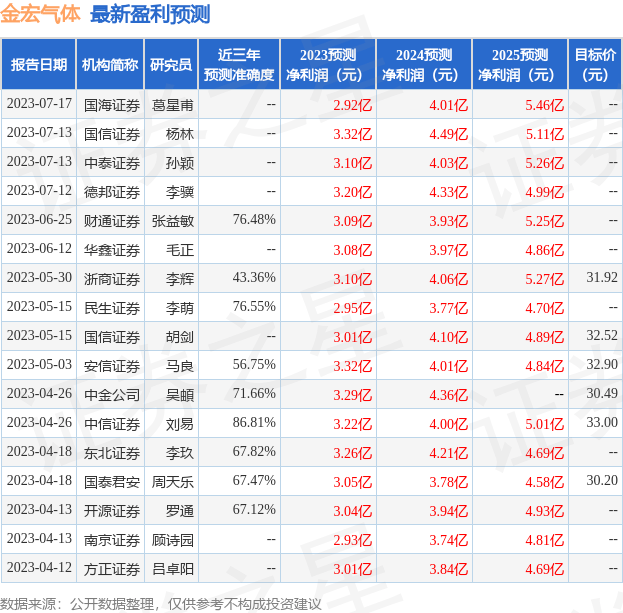Click researcher 胡剑

click(180, 337)
